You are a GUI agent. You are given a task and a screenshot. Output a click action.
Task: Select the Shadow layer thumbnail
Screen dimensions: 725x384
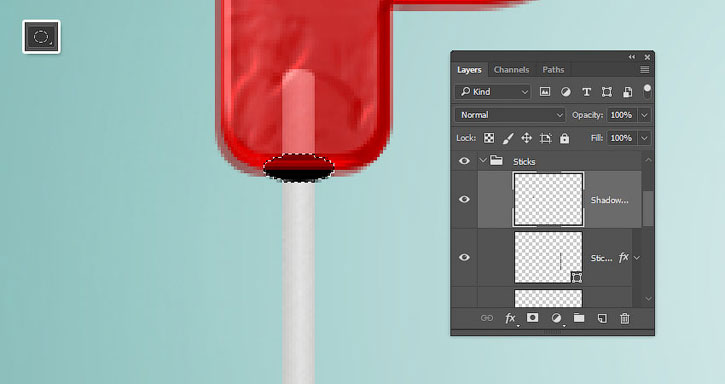click(548, 199)
